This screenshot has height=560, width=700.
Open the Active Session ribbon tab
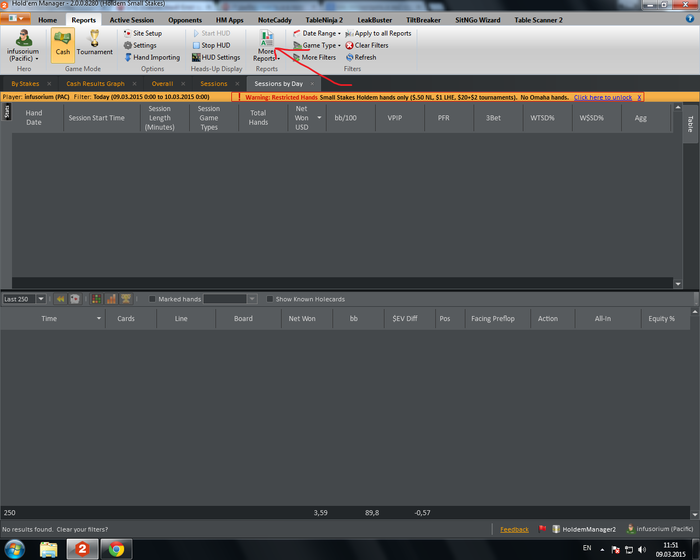click(x=132, y=20)
